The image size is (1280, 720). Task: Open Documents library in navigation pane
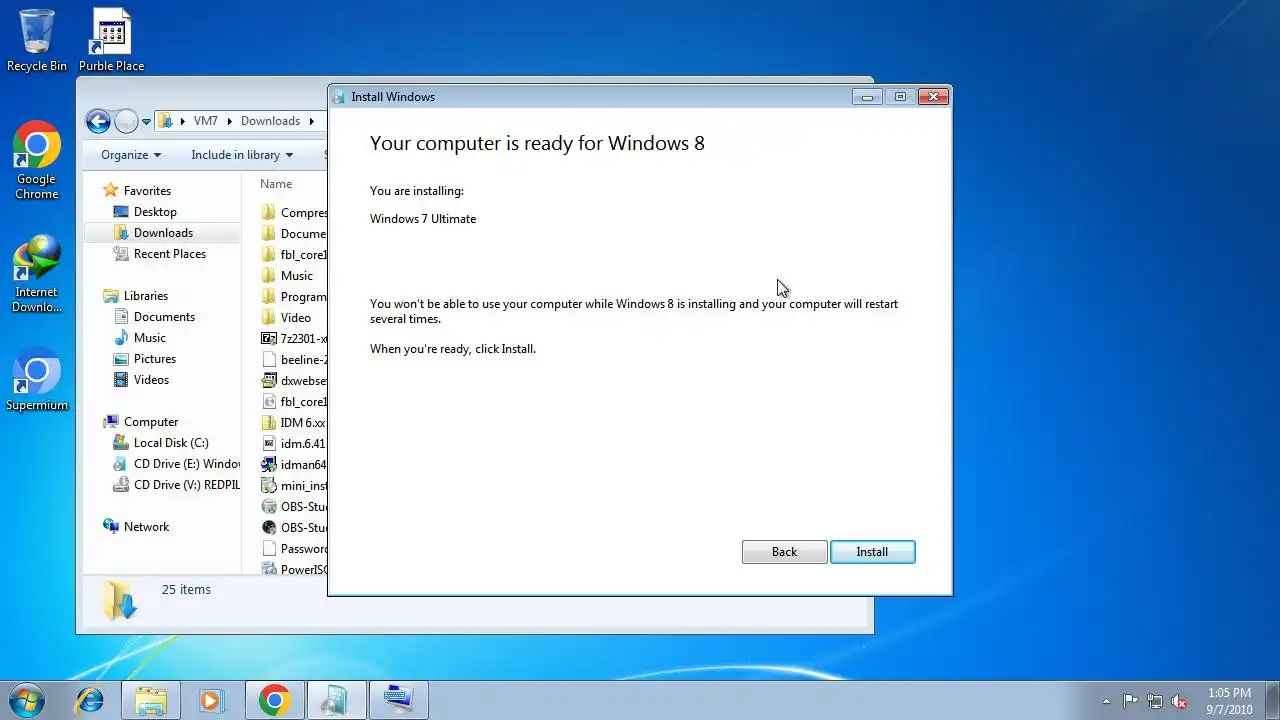pos(164,317)
